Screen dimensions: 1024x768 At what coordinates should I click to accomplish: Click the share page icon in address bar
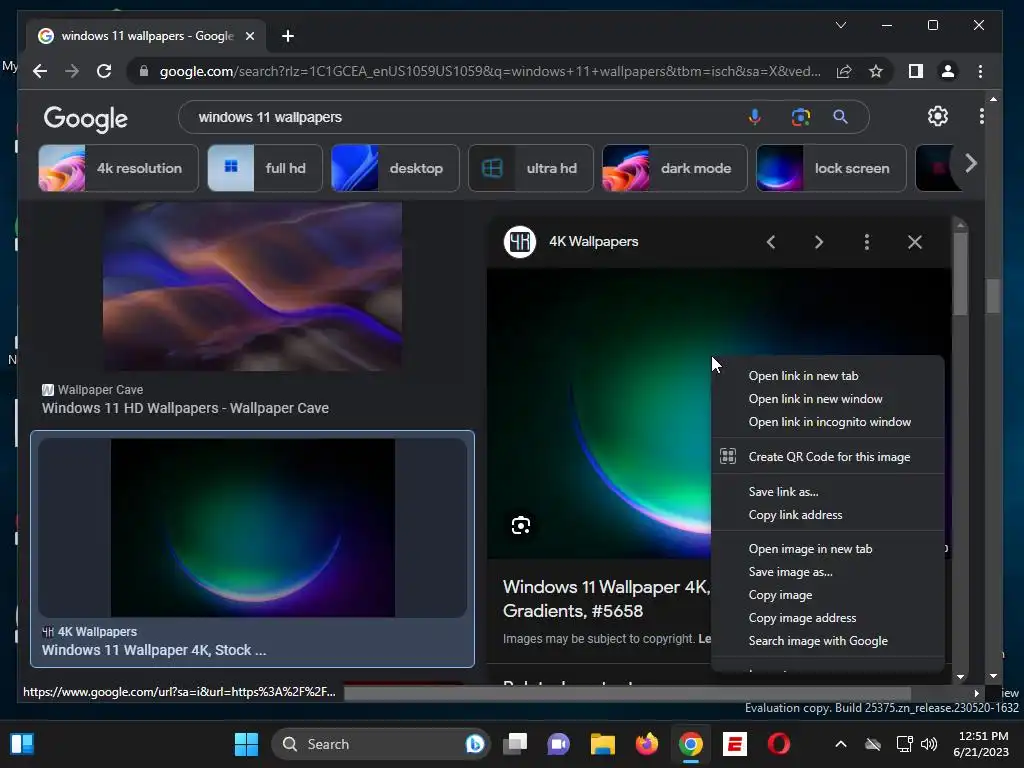coord(844,71)
